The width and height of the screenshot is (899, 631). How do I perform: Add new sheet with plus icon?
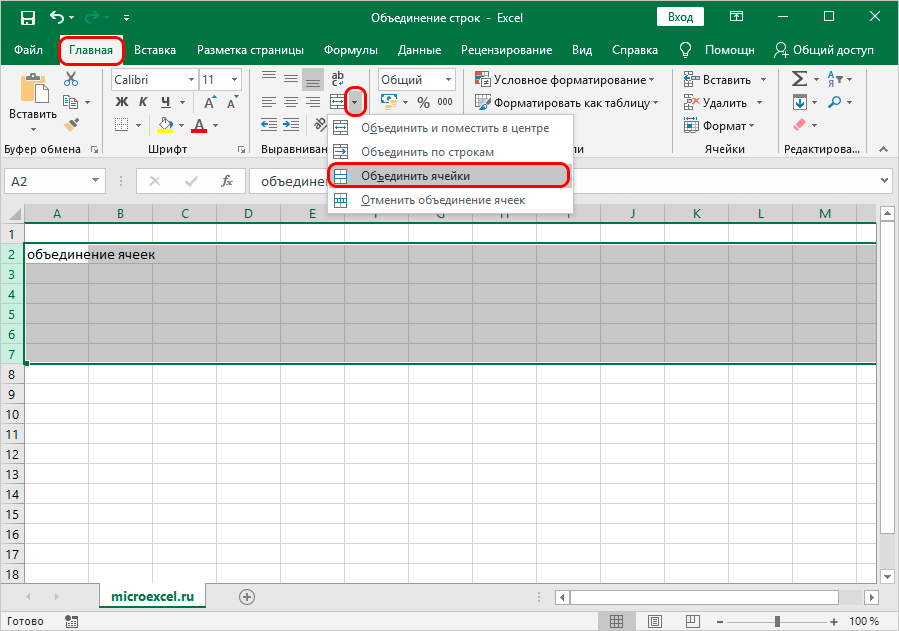pos(247,597)
